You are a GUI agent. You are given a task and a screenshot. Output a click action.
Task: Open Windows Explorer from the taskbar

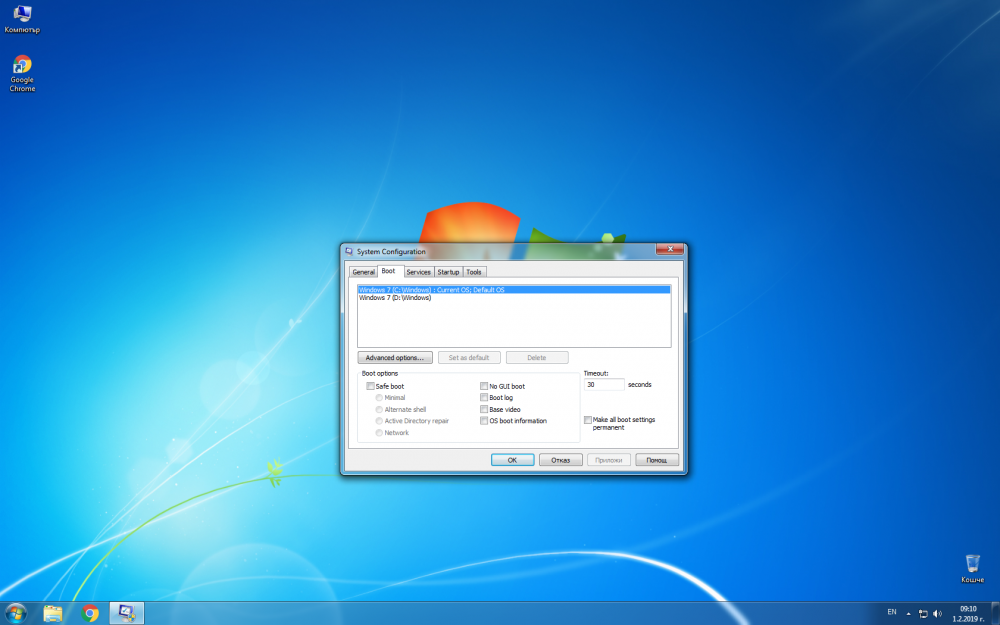53,614
